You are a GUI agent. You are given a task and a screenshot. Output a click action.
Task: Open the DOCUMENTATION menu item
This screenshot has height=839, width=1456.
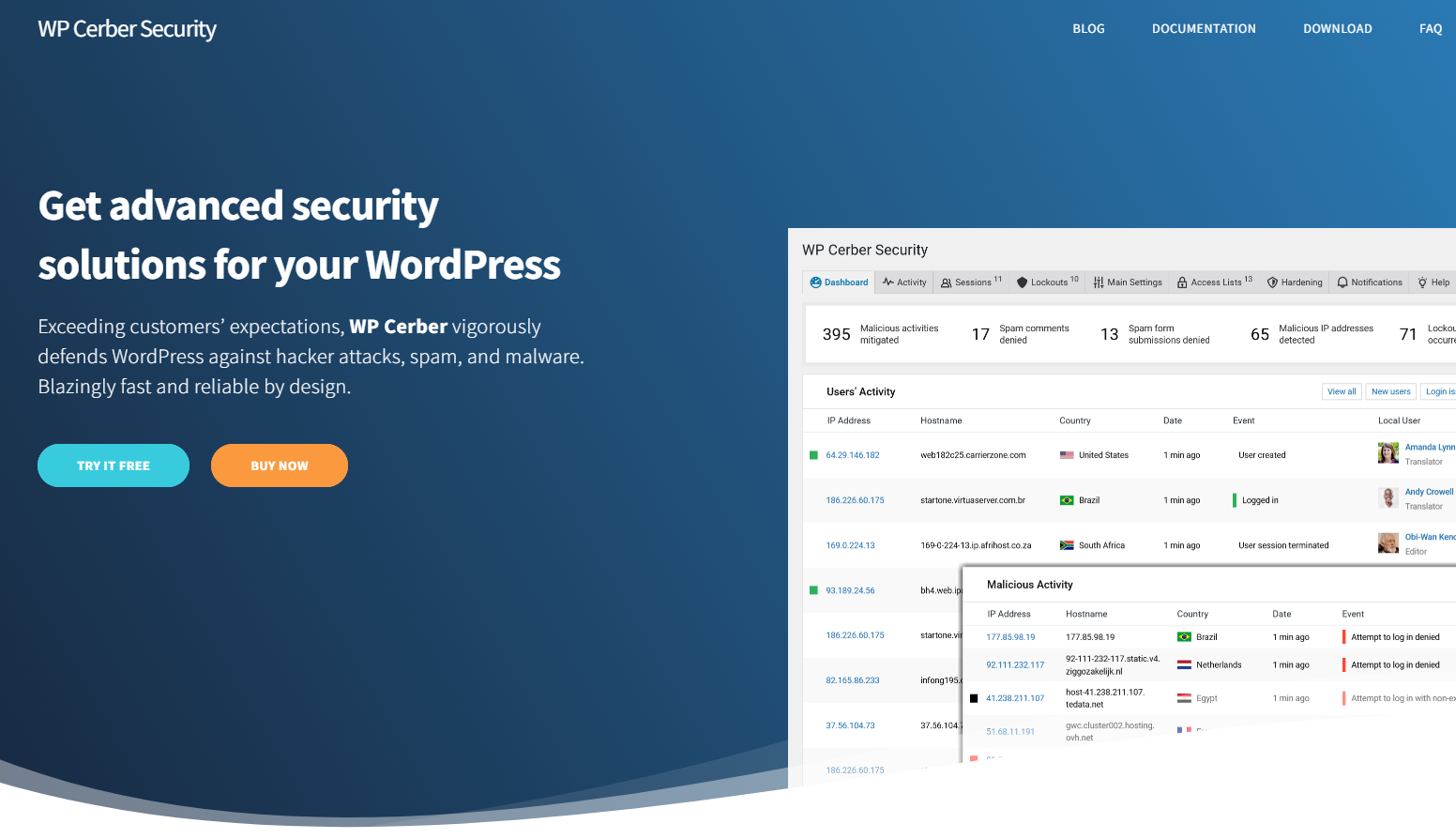click(1204, 29)
